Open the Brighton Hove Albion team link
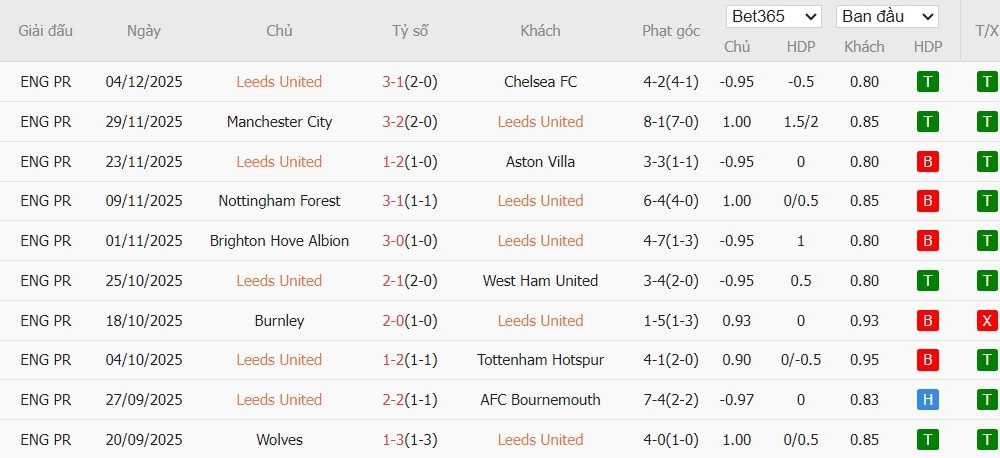Image resolution: width=1000 pixels, height=458 pixels. click(x=279, y=241)
